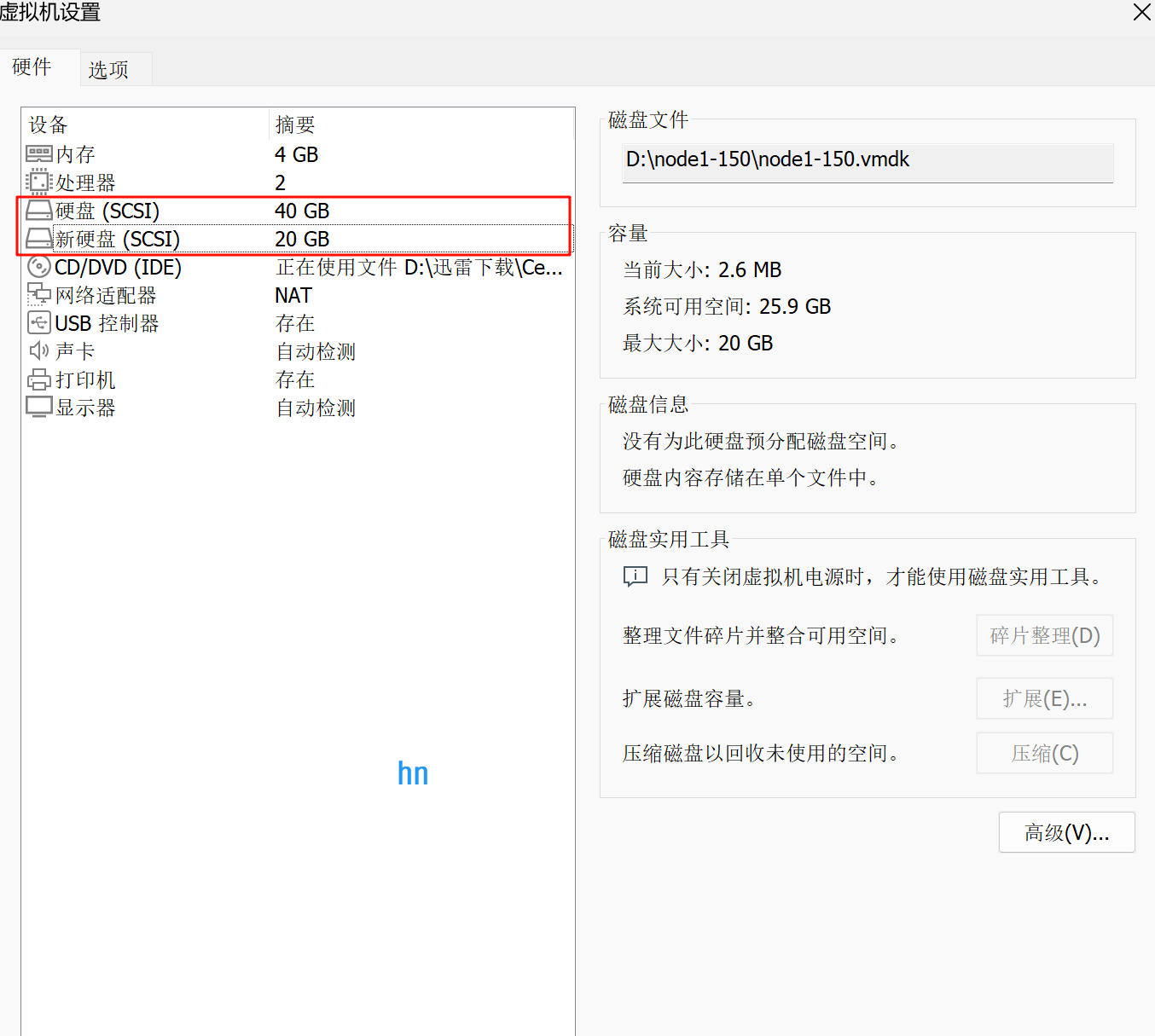Click the 网络适配器 network adapter icon
The height and width of the screenshot is (1036, 1155).
39,294
